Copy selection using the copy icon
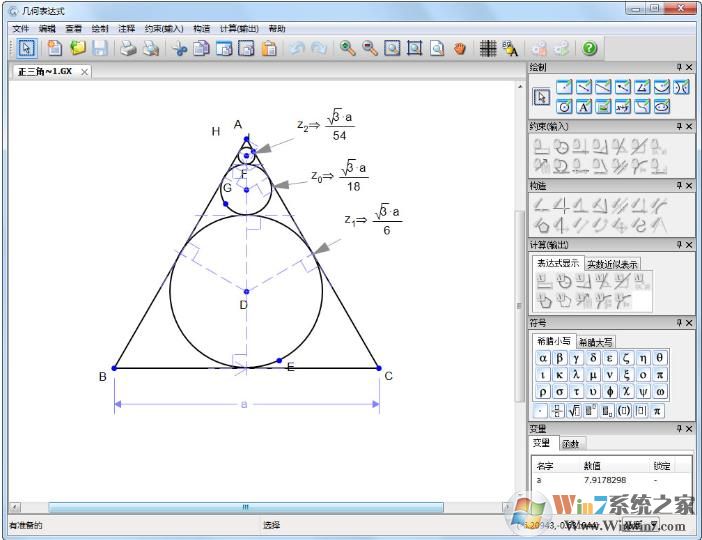This screenshot has height=540, width=702. 201,48
